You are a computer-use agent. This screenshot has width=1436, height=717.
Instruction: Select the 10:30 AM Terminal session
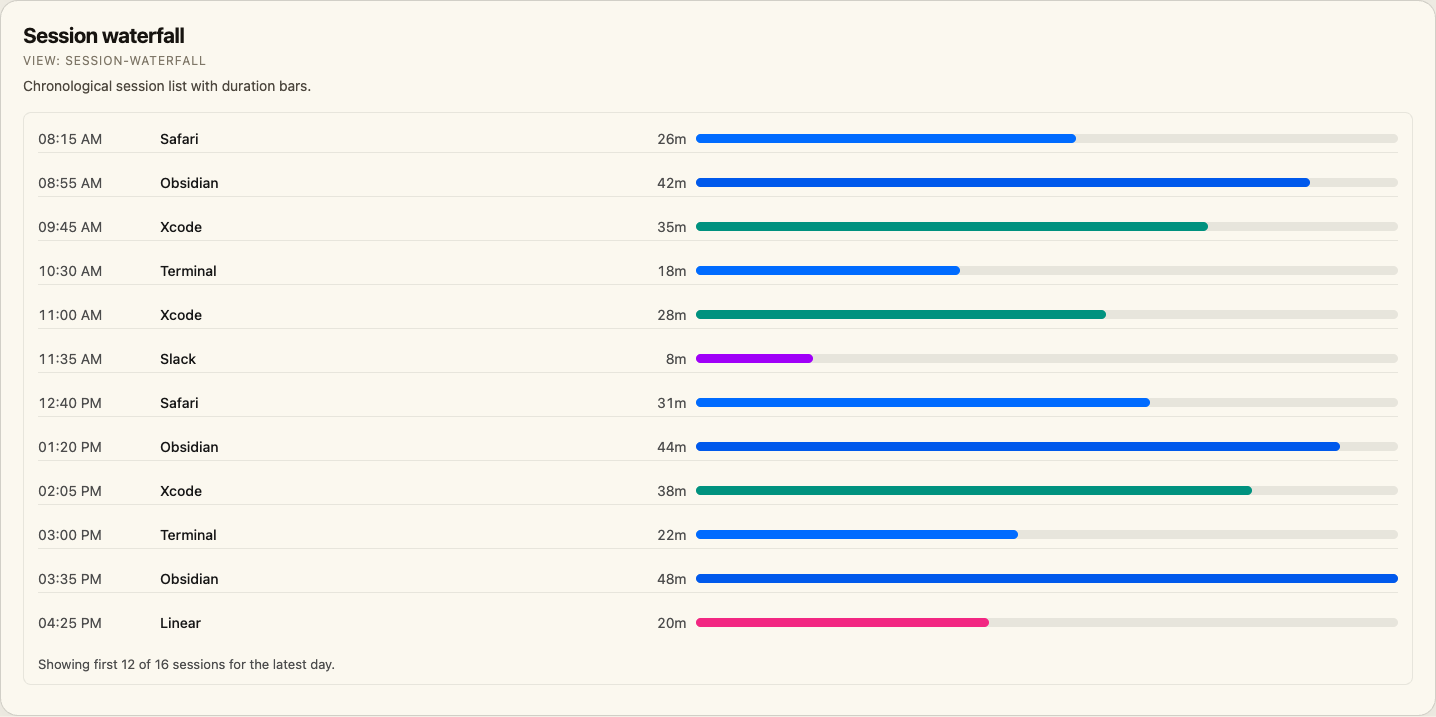(717, 271)
